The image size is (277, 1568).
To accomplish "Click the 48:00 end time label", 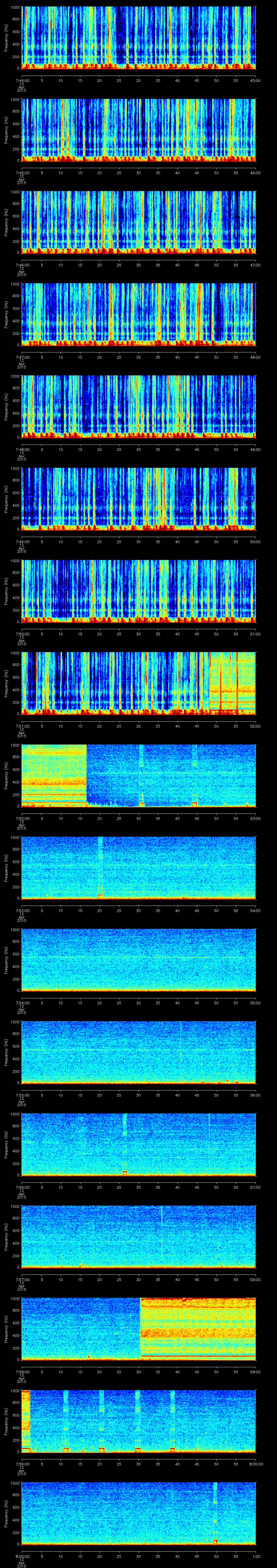I will click(256, 357).
